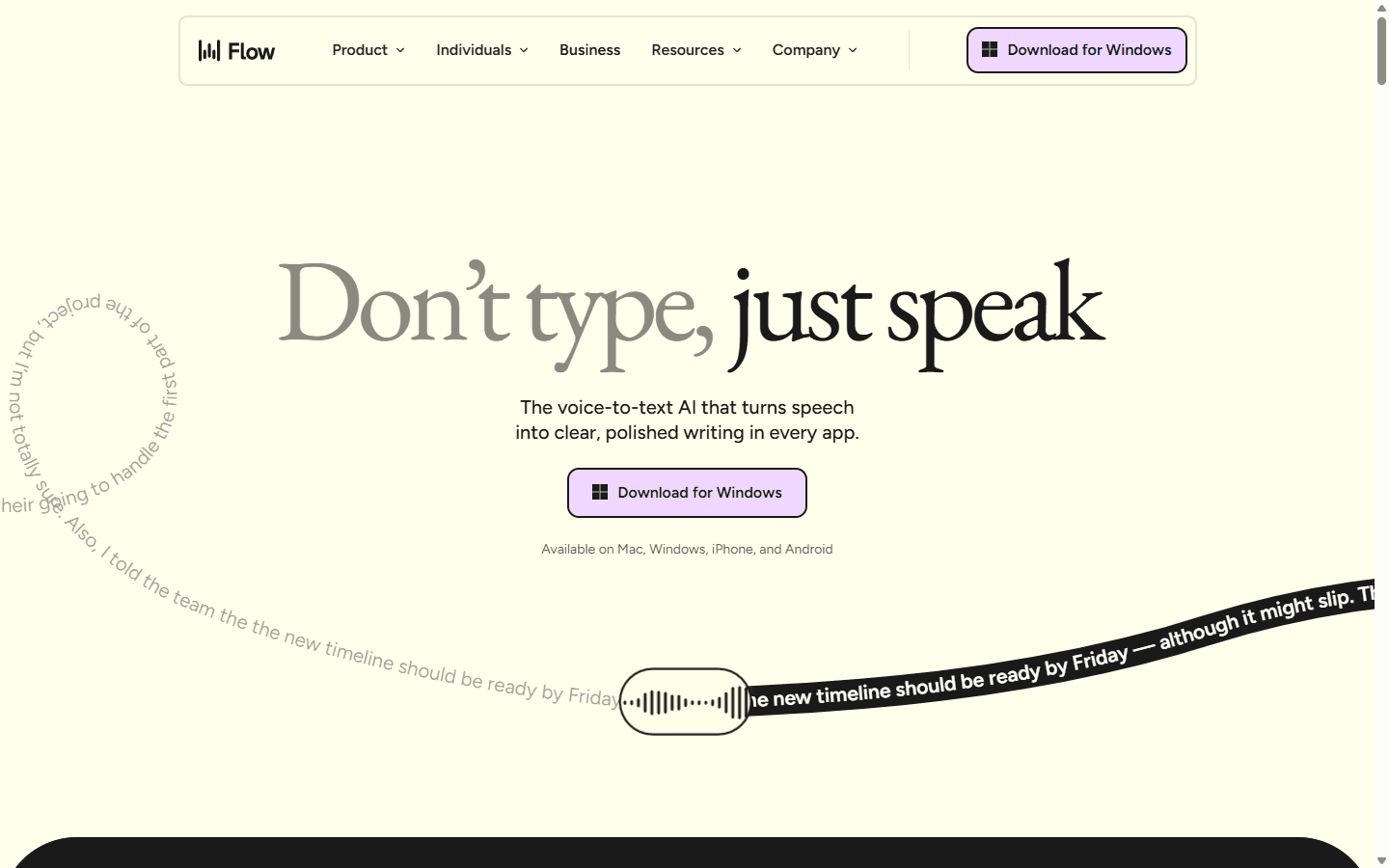This screenshot has height=868, width=1389.
Task: Click the audio waveform pill
Action: [x=685, y=702]
